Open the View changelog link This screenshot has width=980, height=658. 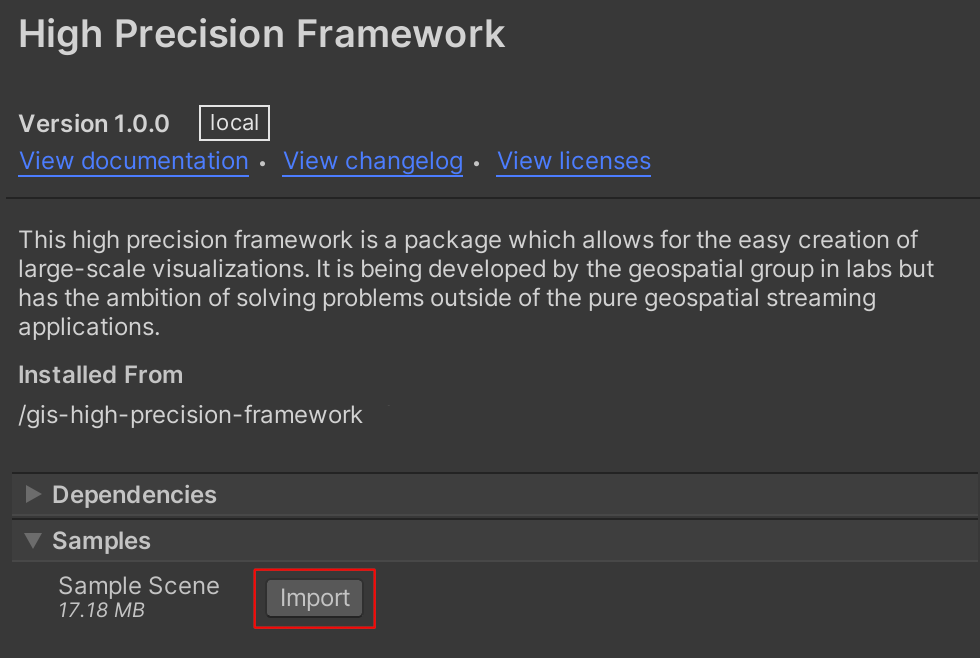point(372,161)
